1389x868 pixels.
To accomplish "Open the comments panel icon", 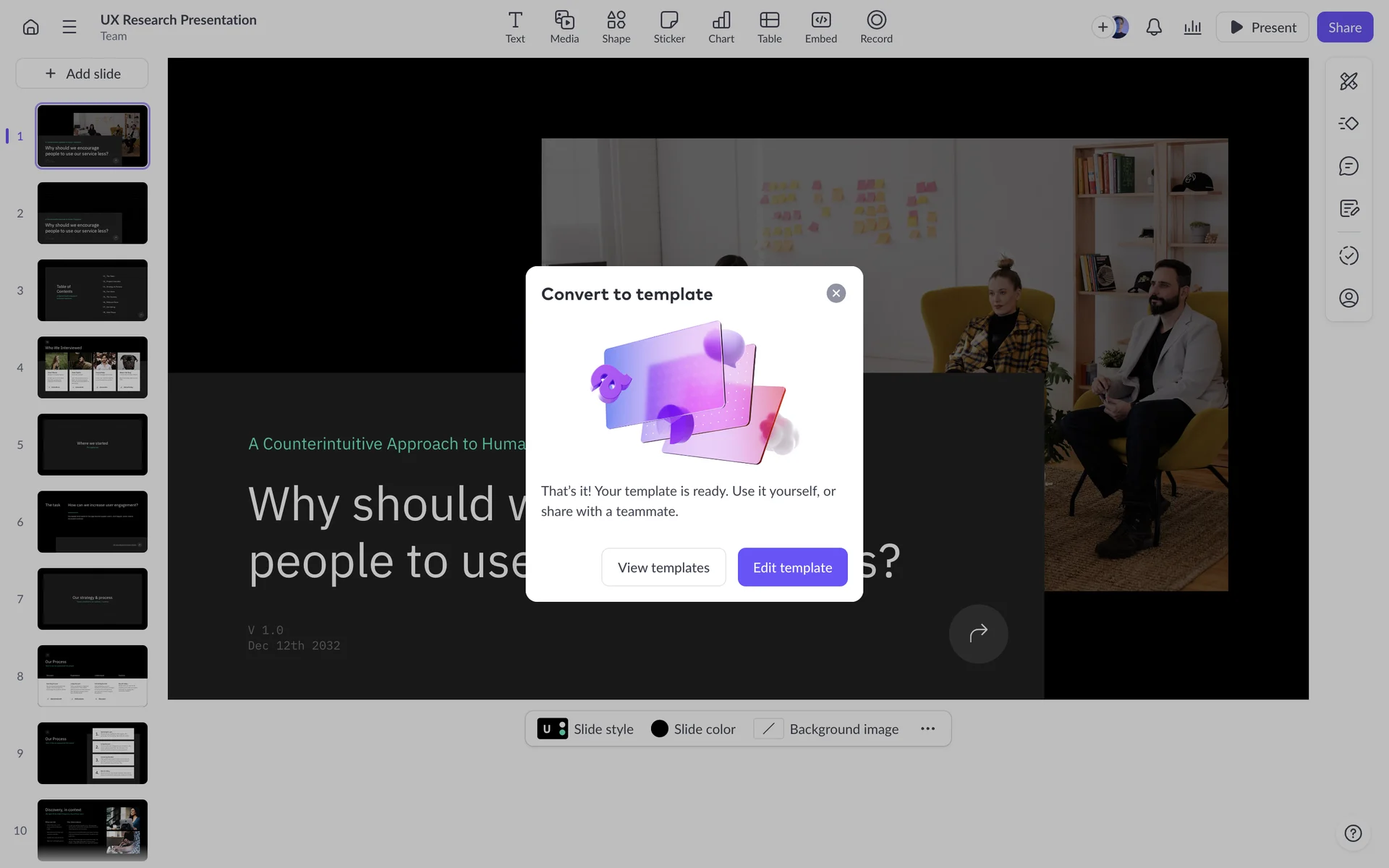I will pos(1348,166).
